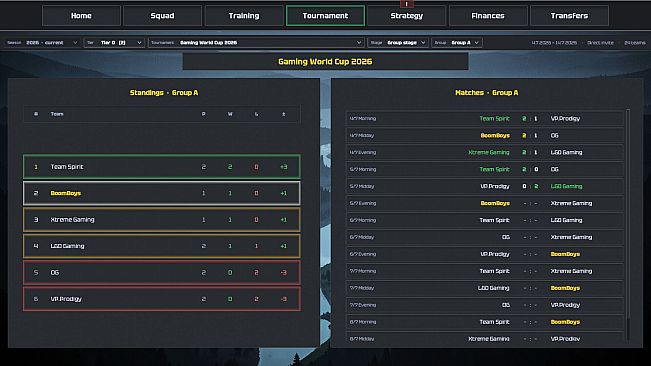Viewport: 651px width, 366px height.
Task: Select the VP.Prodigy standings row
Action: point(162,299)
